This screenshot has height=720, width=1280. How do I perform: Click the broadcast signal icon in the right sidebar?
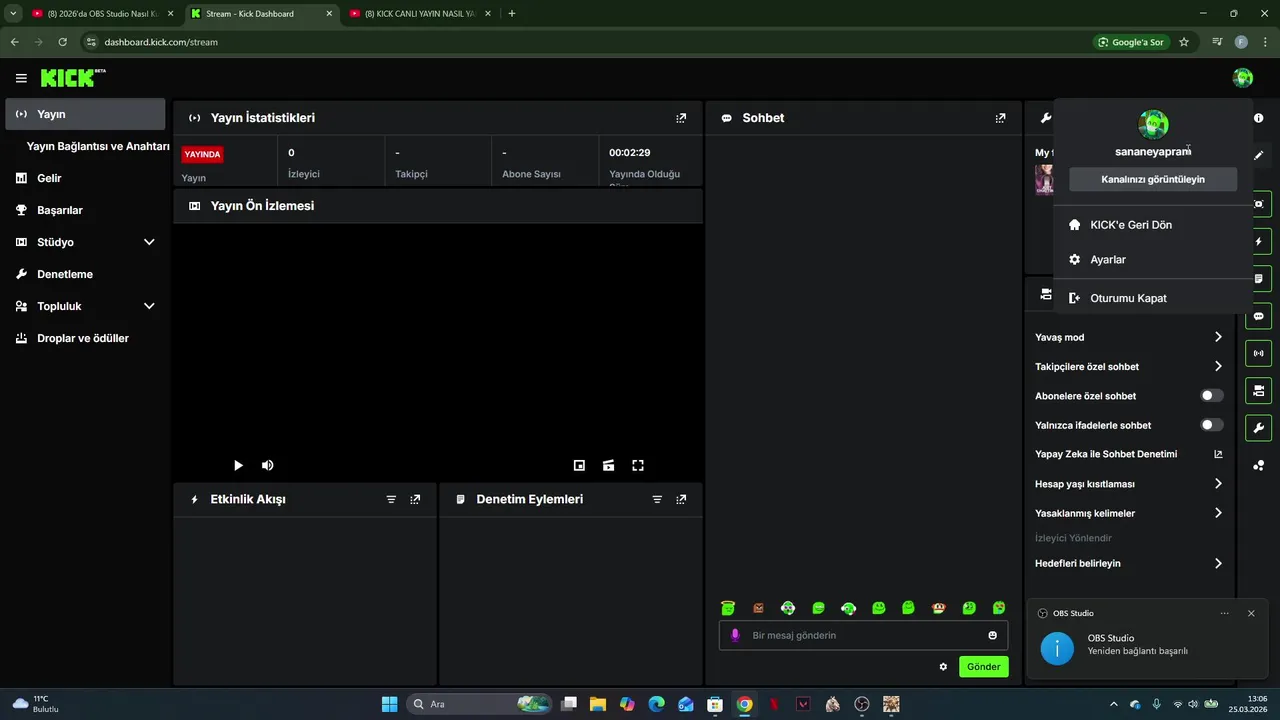coord(1258,353)
